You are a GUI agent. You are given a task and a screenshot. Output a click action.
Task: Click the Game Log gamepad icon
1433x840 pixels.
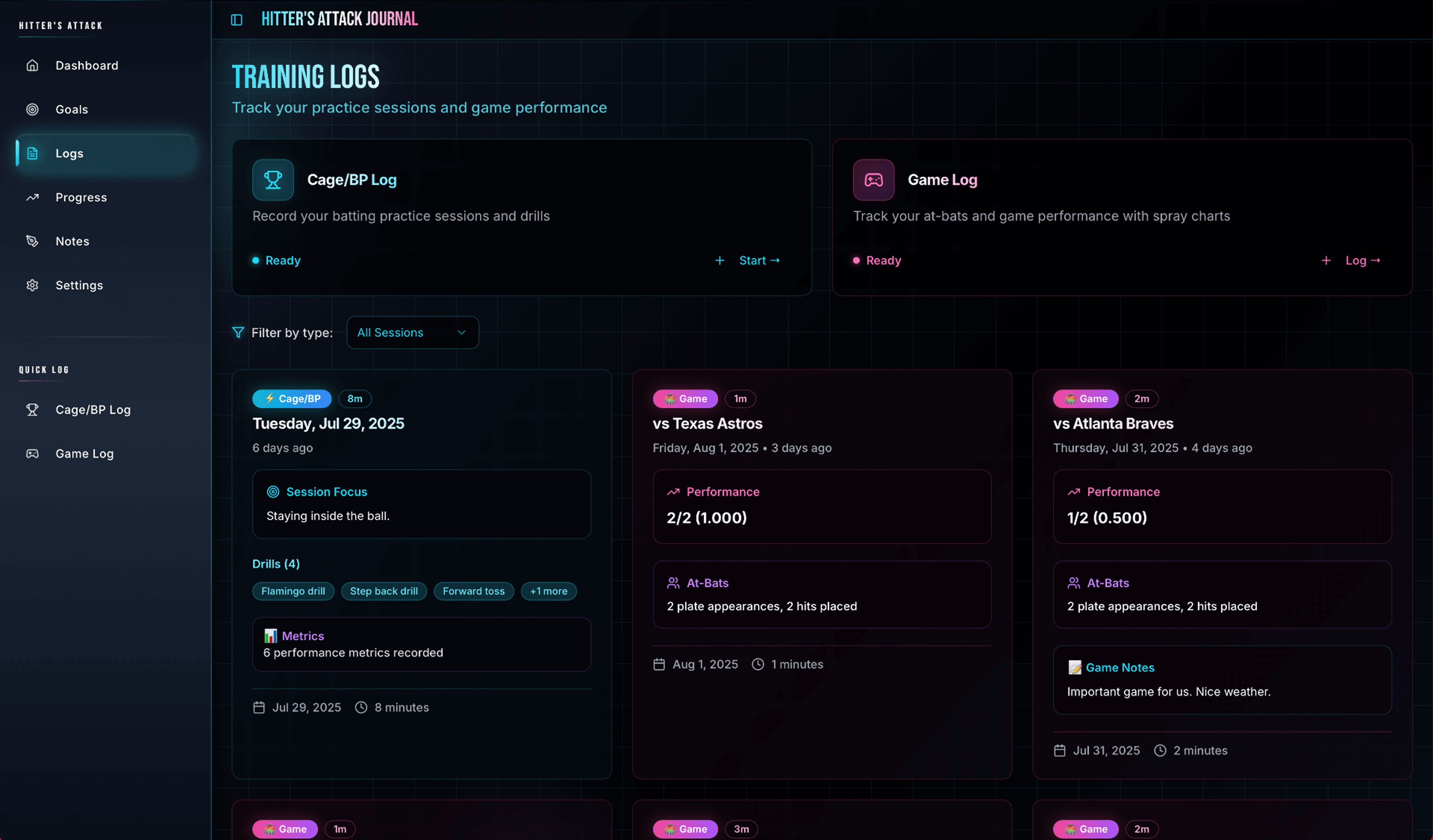(873, 180)
